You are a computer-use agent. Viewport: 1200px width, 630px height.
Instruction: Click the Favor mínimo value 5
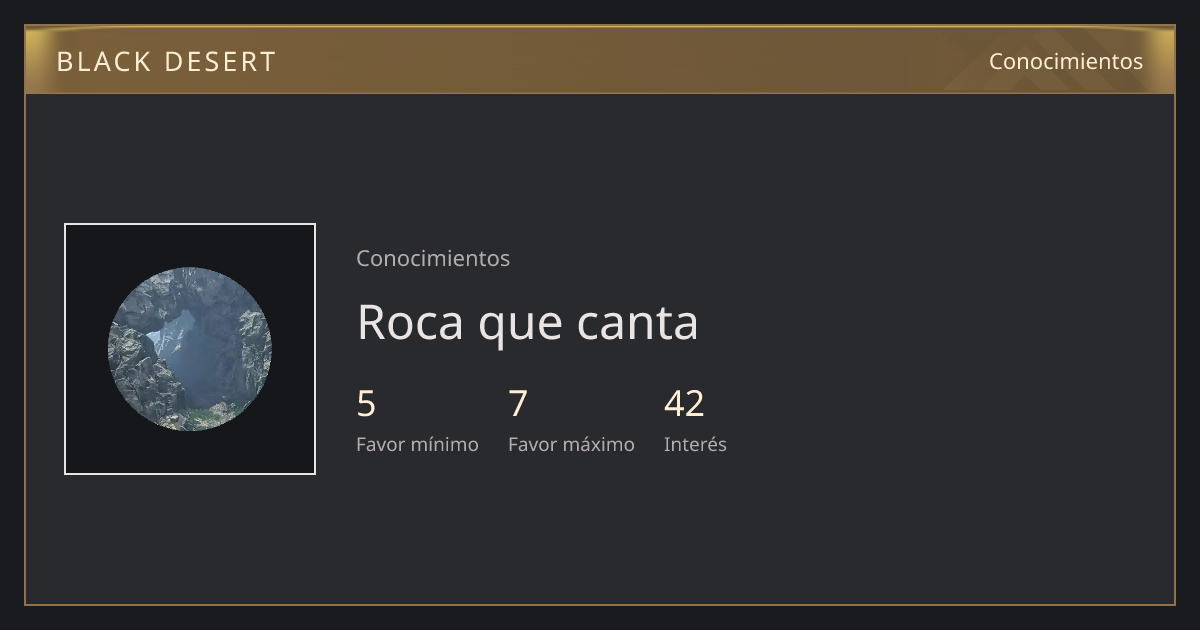[x=366, y=404]
